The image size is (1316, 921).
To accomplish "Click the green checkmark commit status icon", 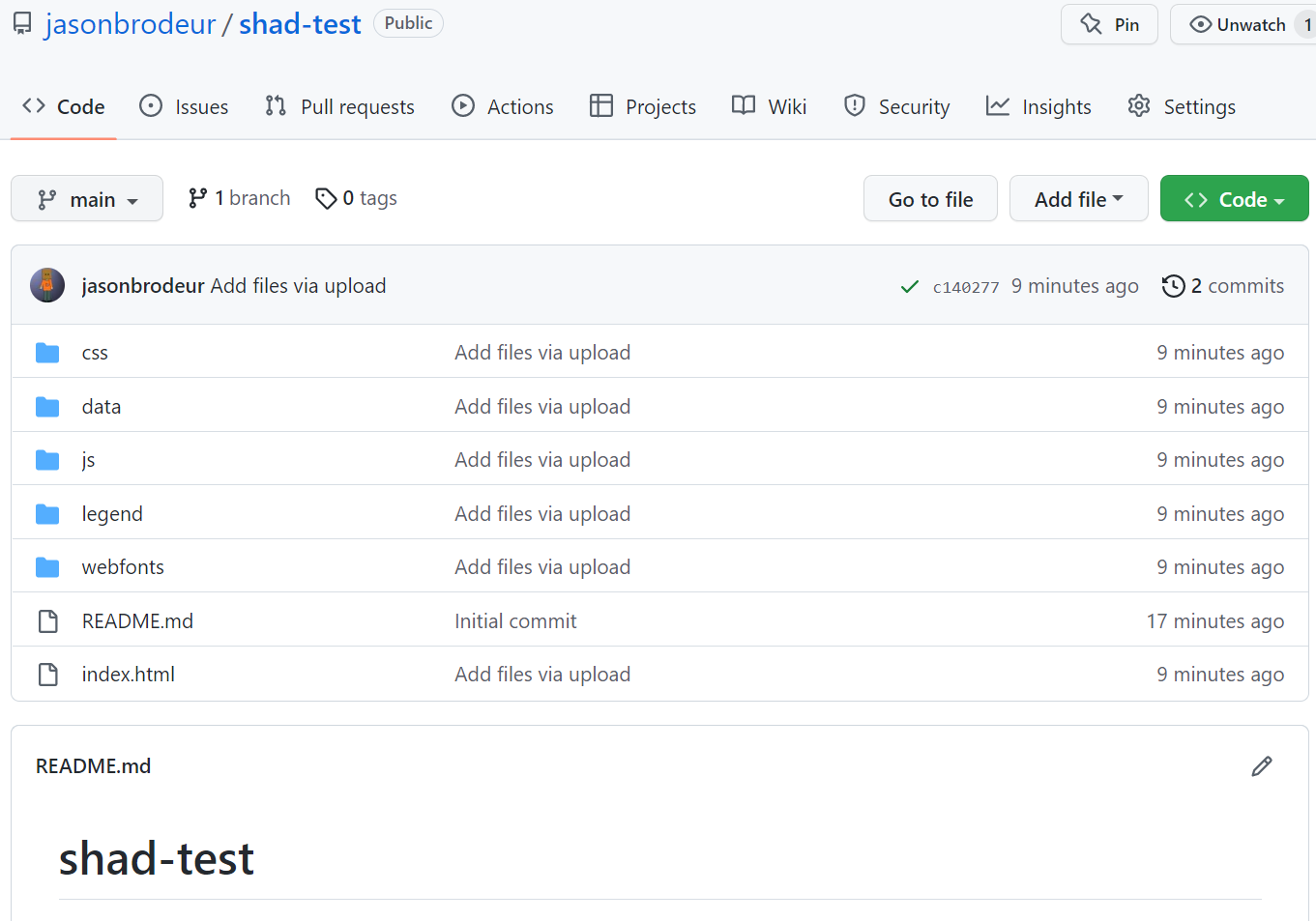I will coord(910,286).
